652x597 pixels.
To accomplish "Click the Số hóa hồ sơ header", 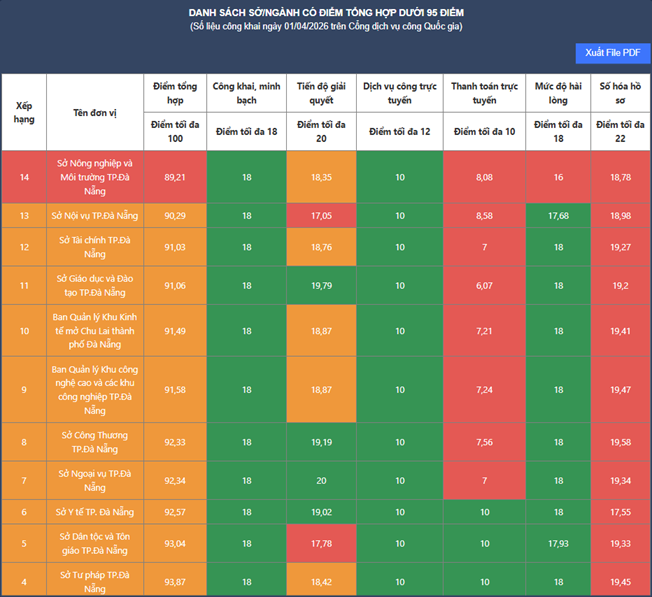I will click(620, 93).
